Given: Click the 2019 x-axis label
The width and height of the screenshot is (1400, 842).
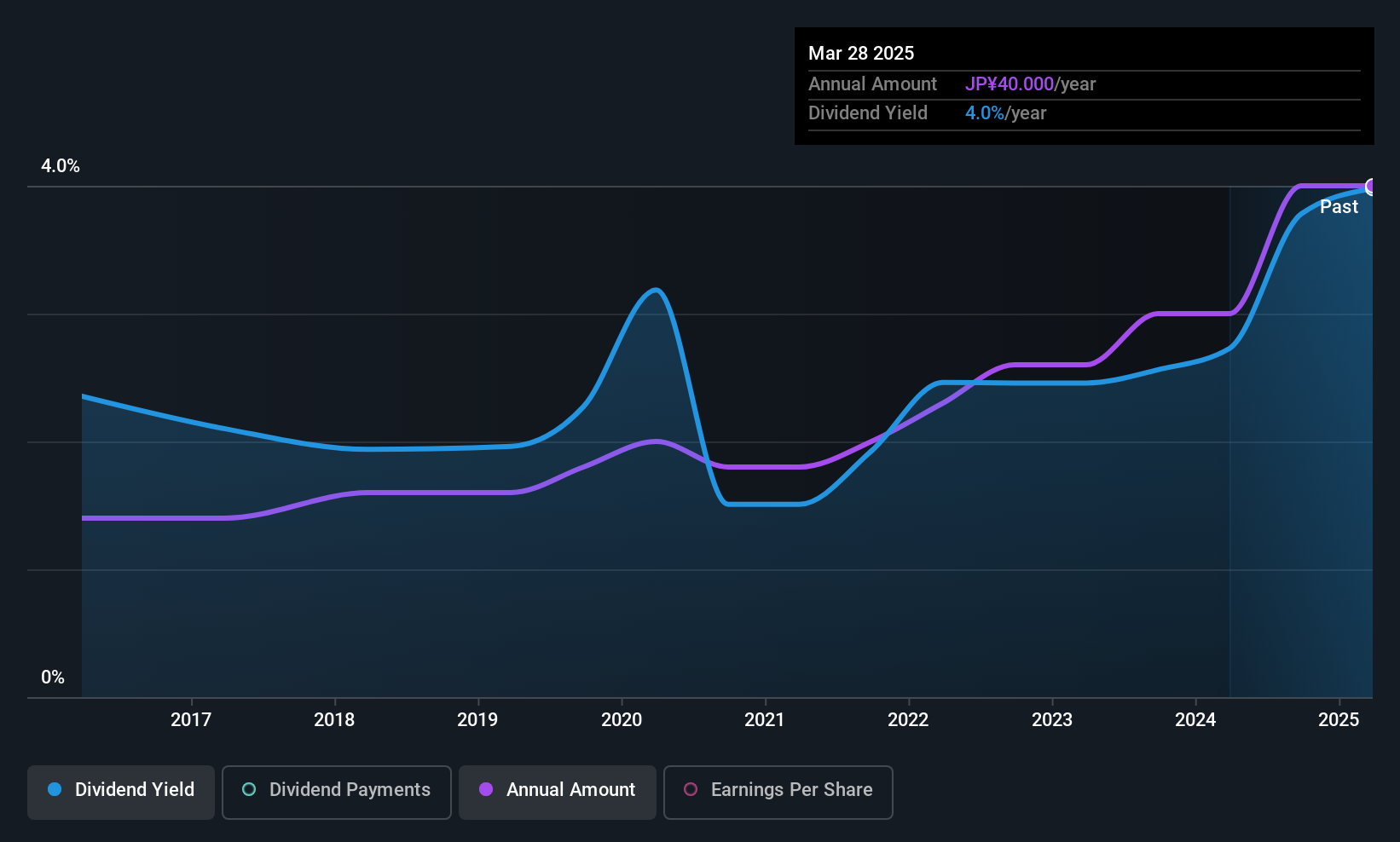Looking at the screenshot, I should pyautogui.click(x=477, y=720).
